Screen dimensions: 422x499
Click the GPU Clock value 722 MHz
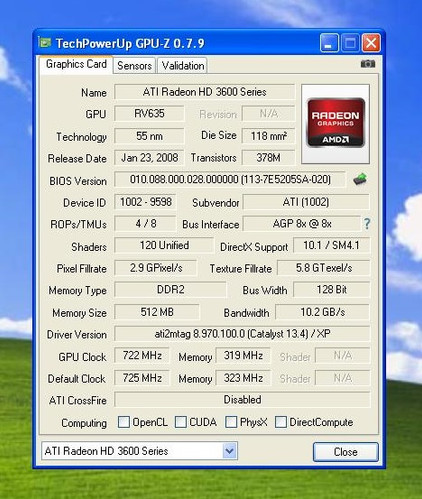142,356
